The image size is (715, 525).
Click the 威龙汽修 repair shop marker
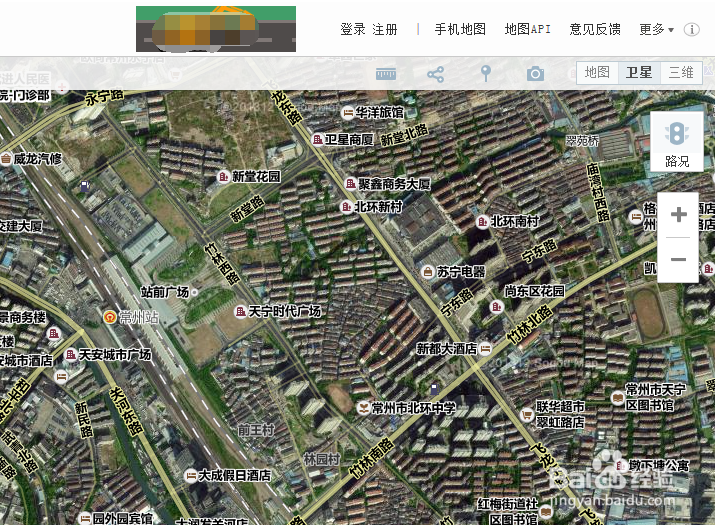point(6,159)
